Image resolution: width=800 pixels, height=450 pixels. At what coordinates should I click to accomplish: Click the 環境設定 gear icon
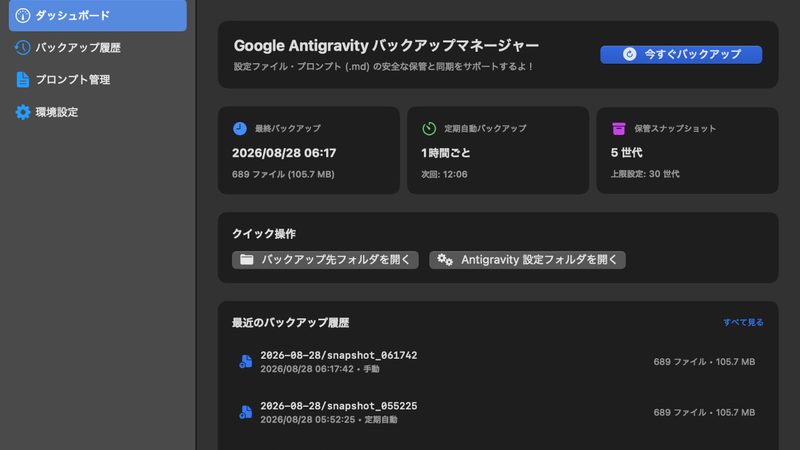coord(22,112)
